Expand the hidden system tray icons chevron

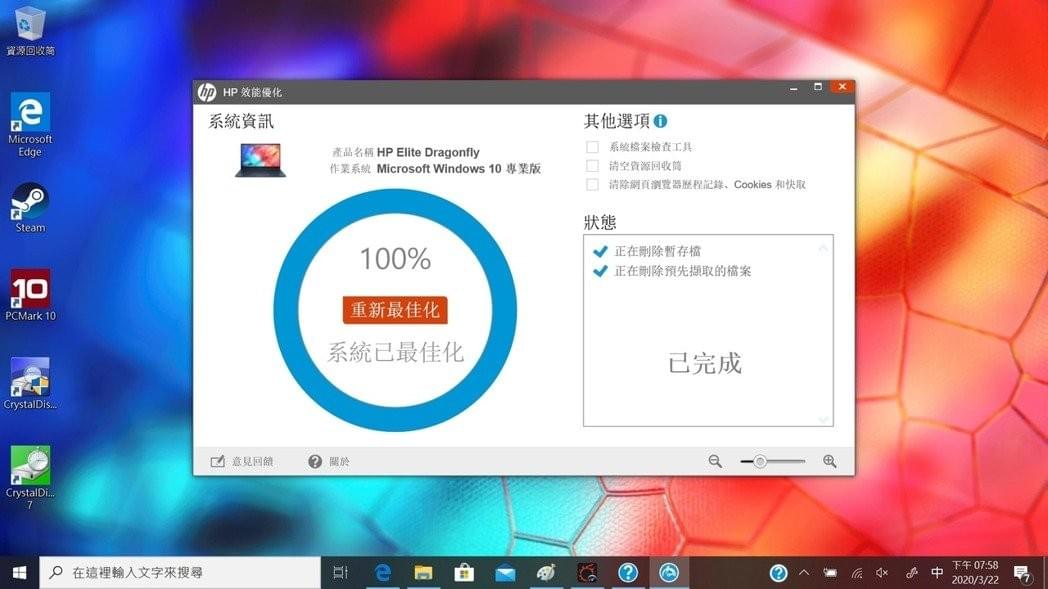[x=804, y=573]
